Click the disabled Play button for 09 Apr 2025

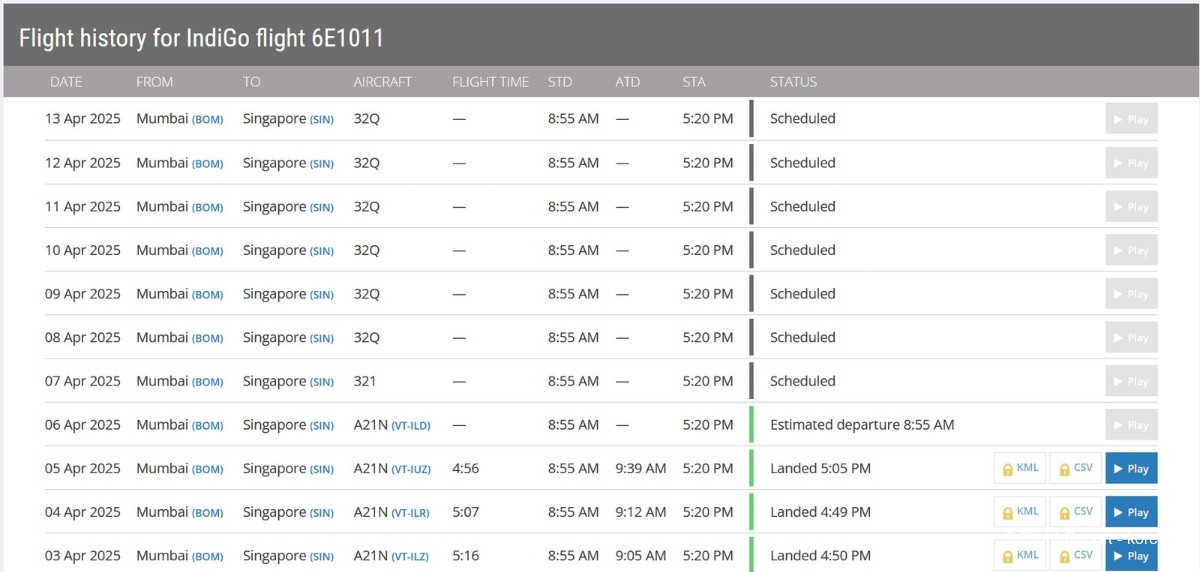tap(1131, 294)
